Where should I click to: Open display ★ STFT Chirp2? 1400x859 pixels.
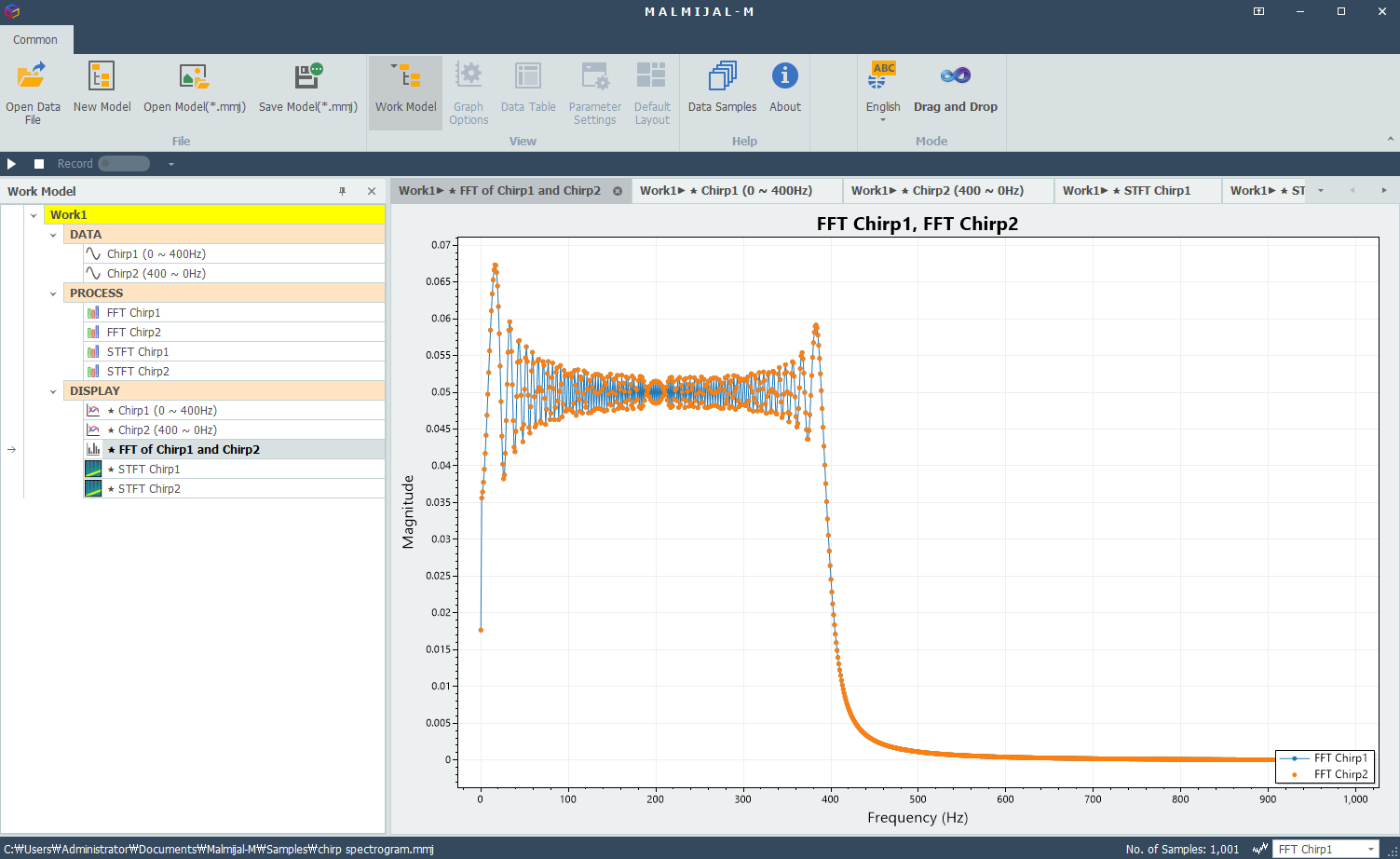point(234,489)
